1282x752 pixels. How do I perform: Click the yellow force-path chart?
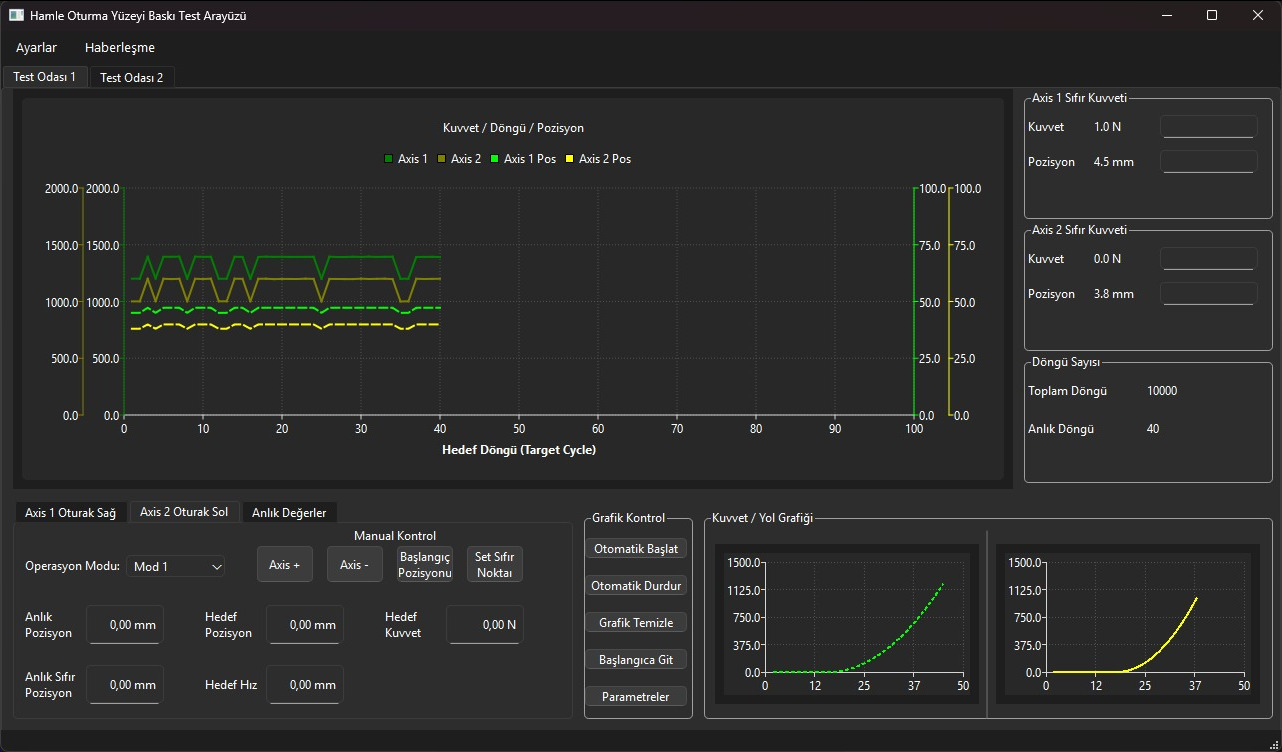click(x=1129, y=625)
